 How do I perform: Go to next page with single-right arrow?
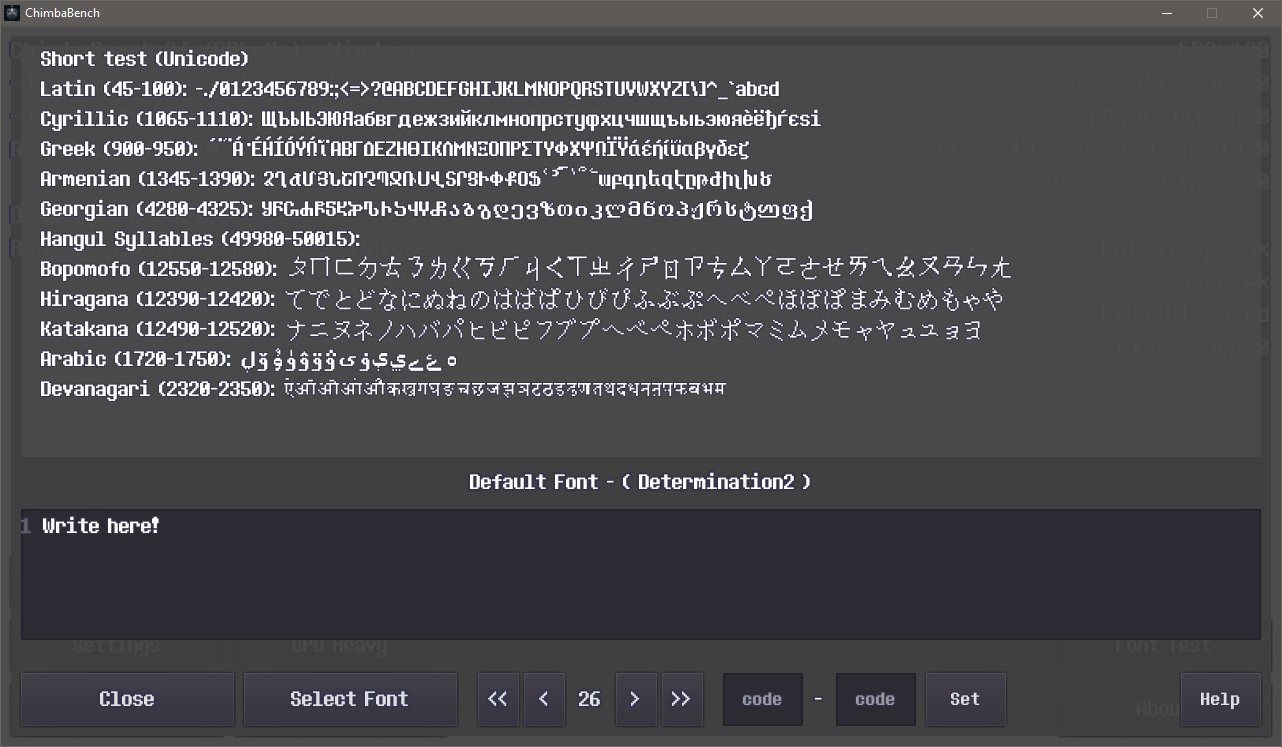(635, 699)
